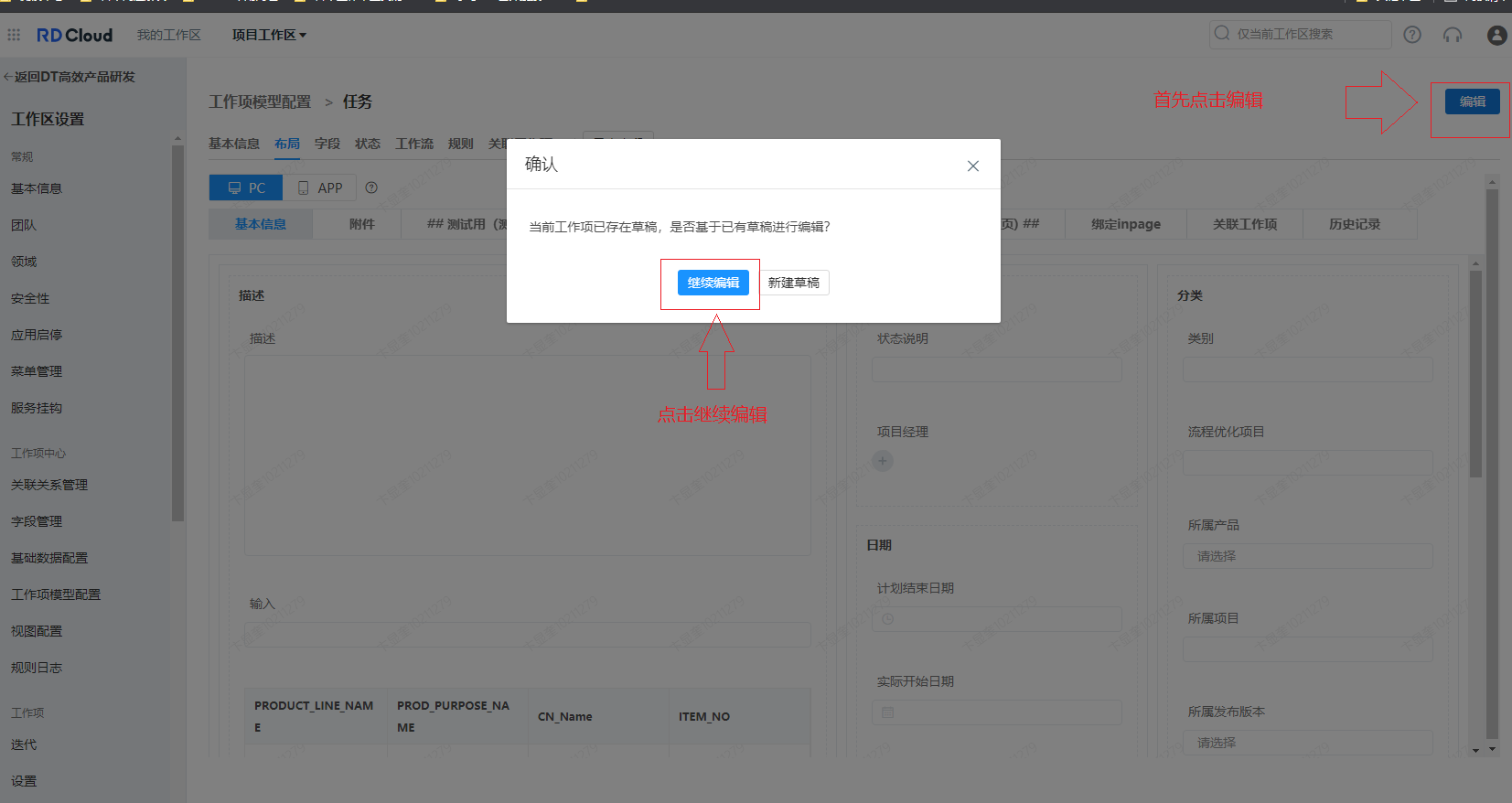Screen dimensions: 1512x803
Task: Open the user avatar menu
Action: [1496, 35]
